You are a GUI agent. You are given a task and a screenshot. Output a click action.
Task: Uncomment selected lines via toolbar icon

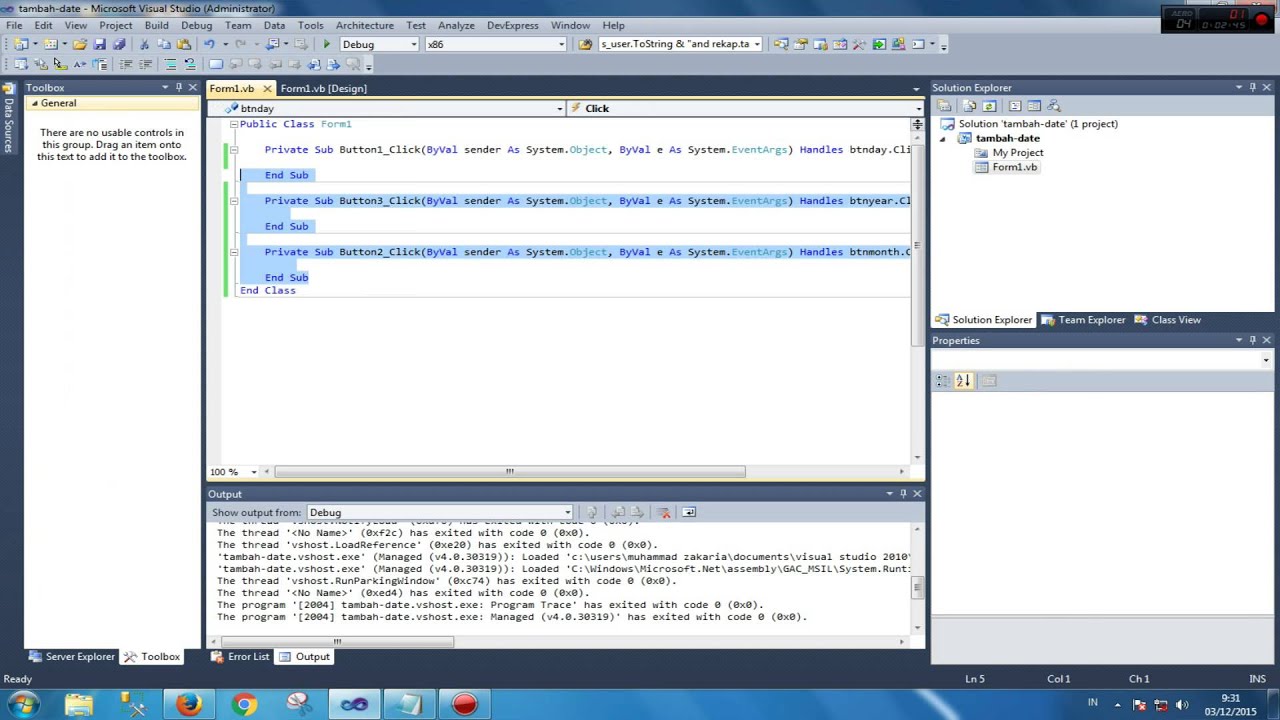click(x=190, y=64)
